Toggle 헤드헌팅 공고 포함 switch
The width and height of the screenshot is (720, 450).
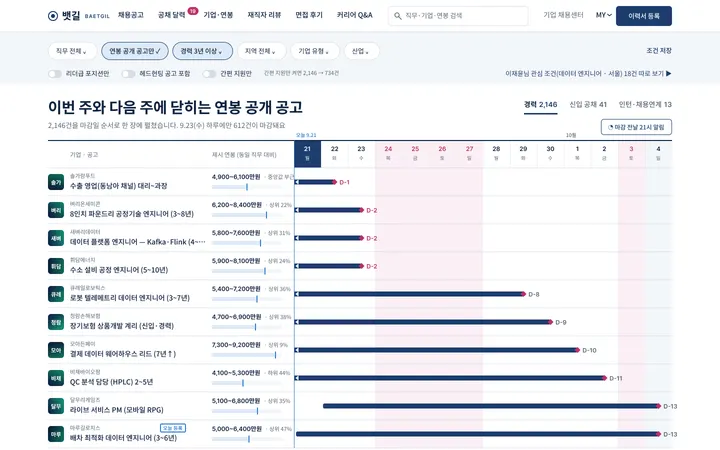pos(128,74)
